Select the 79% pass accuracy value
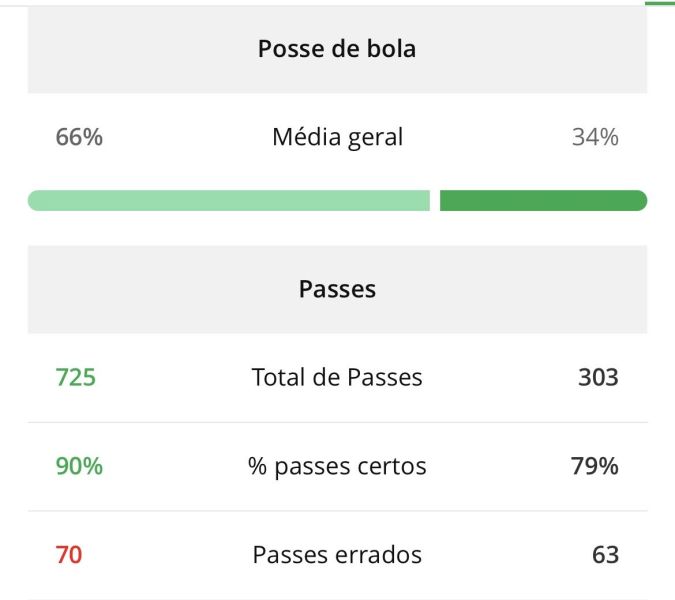Viewport: 675px width, 600px height. point(595,466)
